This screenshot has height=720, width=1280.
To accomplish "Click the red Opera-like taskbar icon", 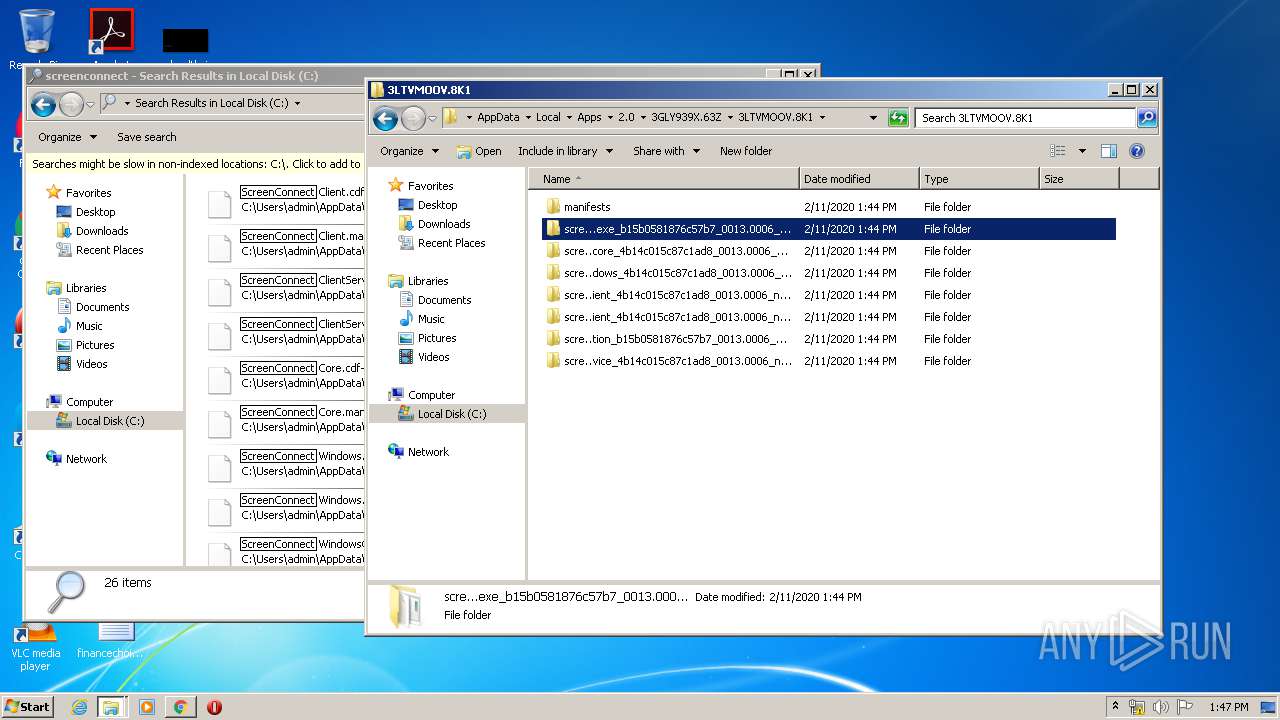I will (214, 707).
